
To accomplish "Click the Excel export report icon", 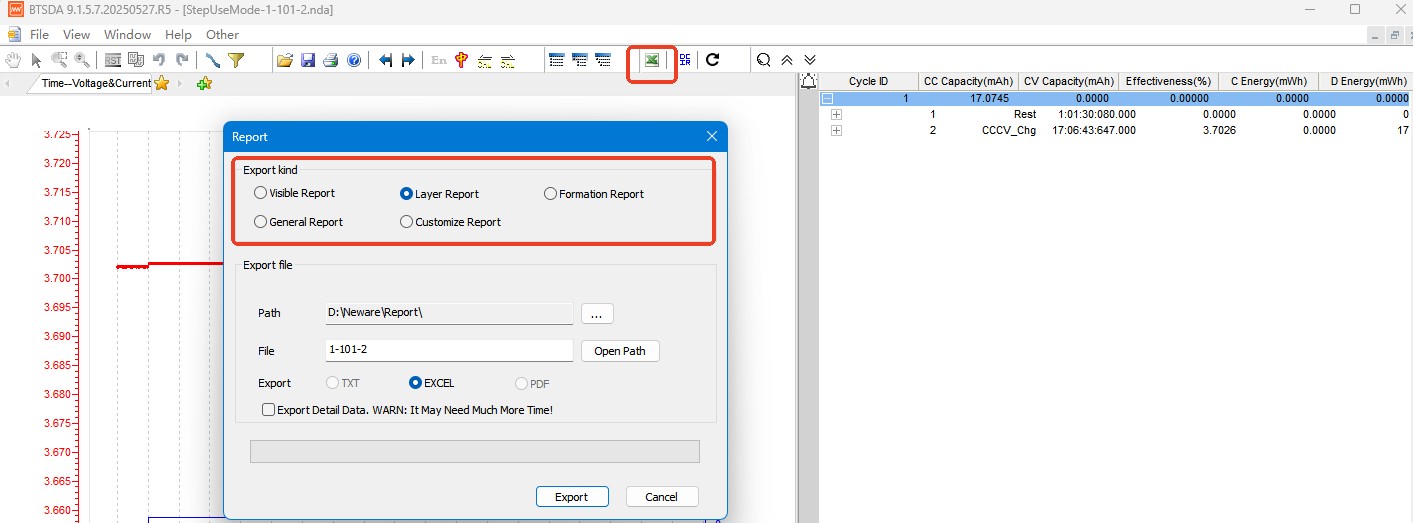I will [651, 60].
